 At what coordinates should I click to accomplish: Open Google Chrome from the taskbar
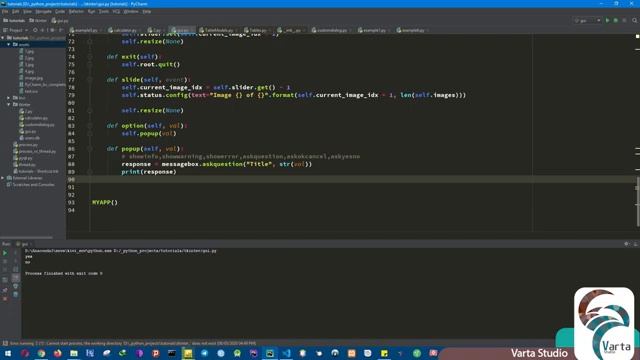click(x=41, y=353)
